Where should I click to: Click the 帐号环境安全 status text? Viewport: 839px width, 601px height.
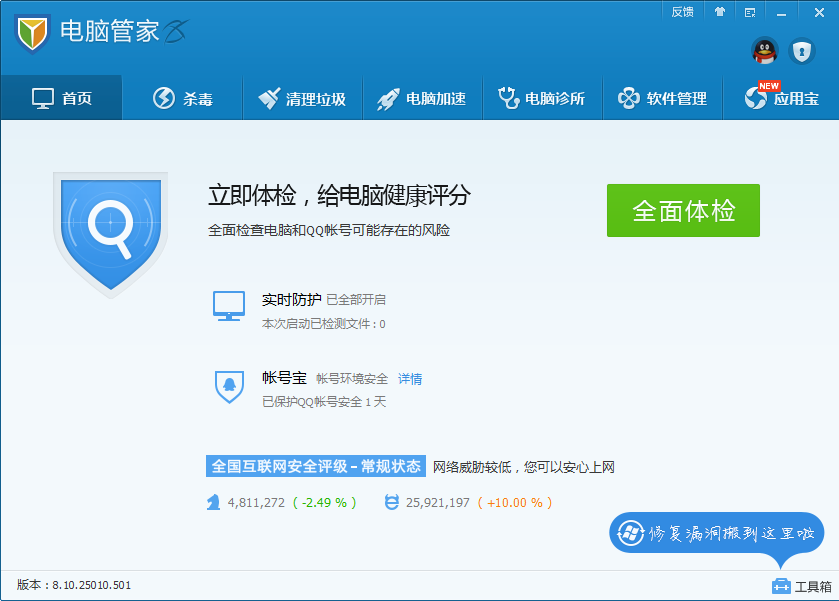click(352, 379)
